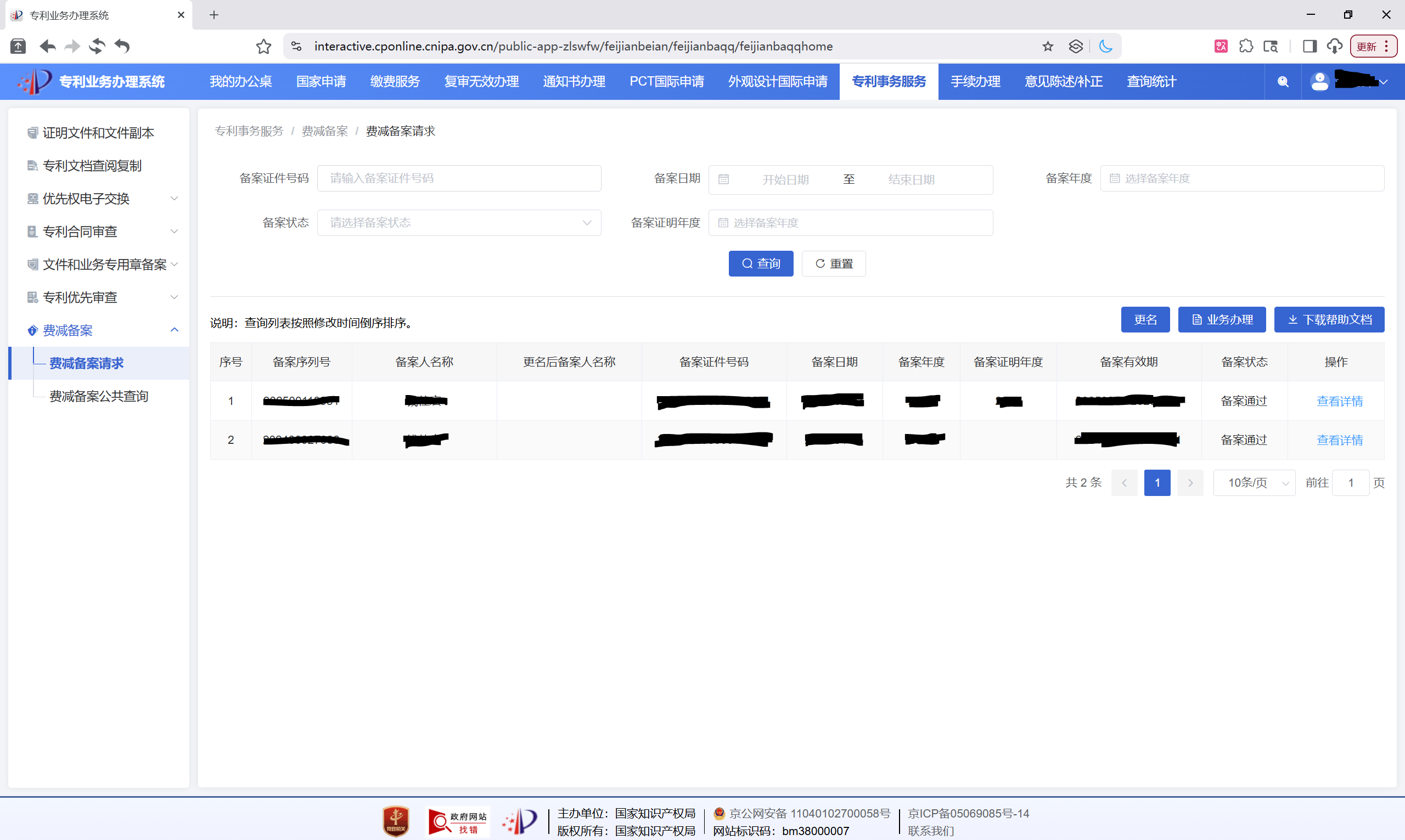Click the 查询 query button
Screen dimensions: 1405x840
point(761,263)
